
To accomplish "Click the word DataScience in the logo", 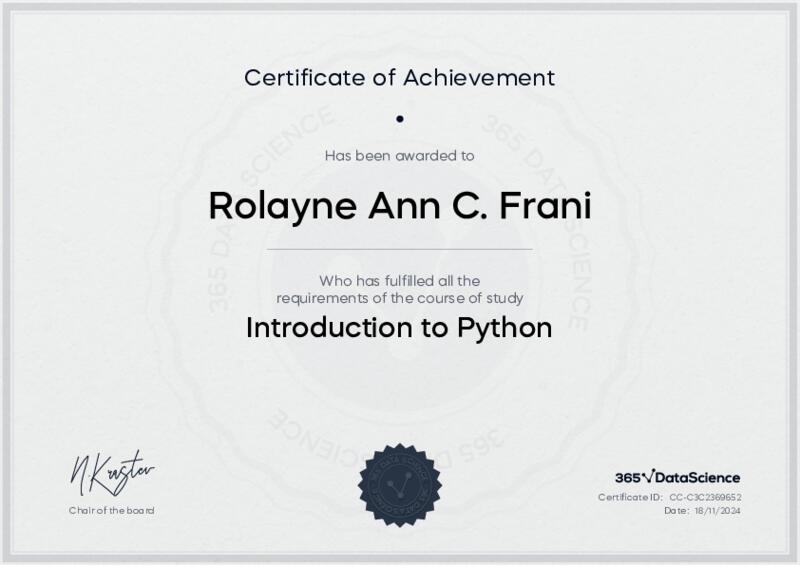I will [698, 478].
